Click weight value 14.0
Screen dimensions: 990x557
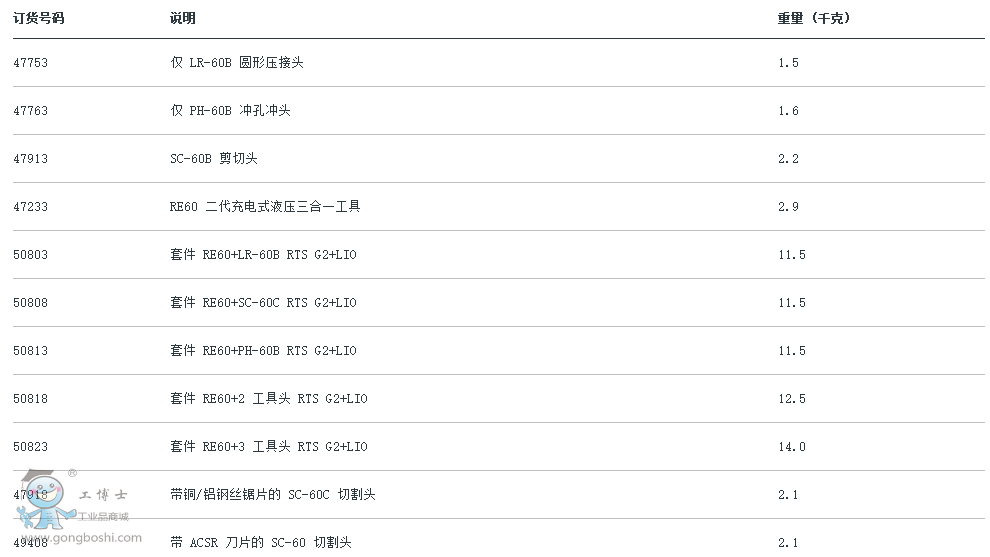792,446
